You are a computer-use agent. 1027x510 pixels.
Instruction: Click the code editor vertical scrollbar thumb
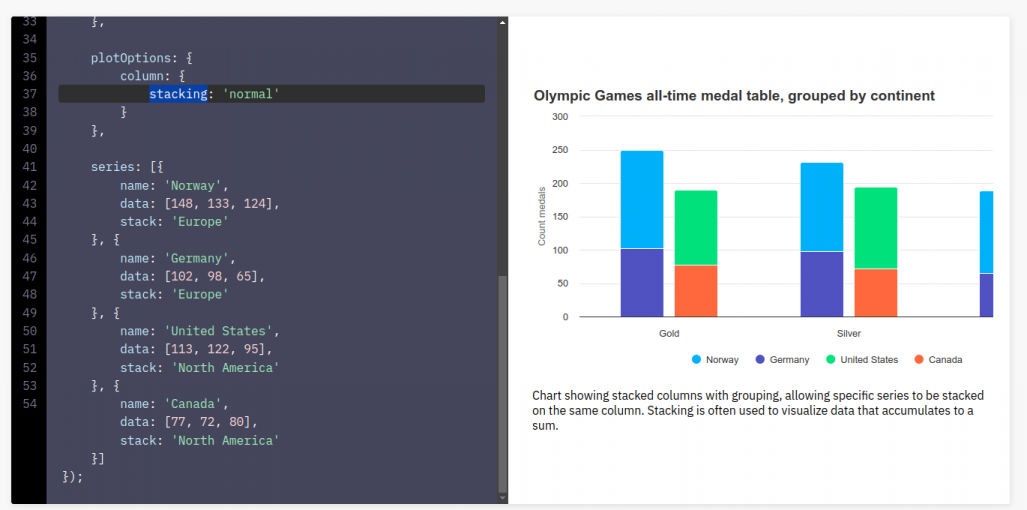(x=503, y=380)
